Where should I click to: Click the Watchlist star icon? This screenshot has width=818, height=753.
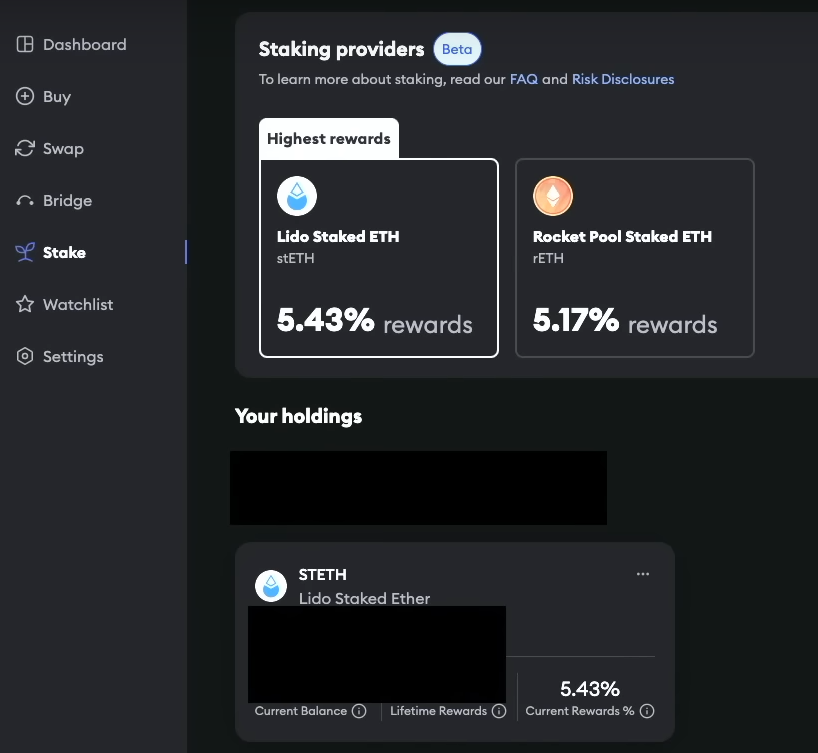[x=25, y=305]
